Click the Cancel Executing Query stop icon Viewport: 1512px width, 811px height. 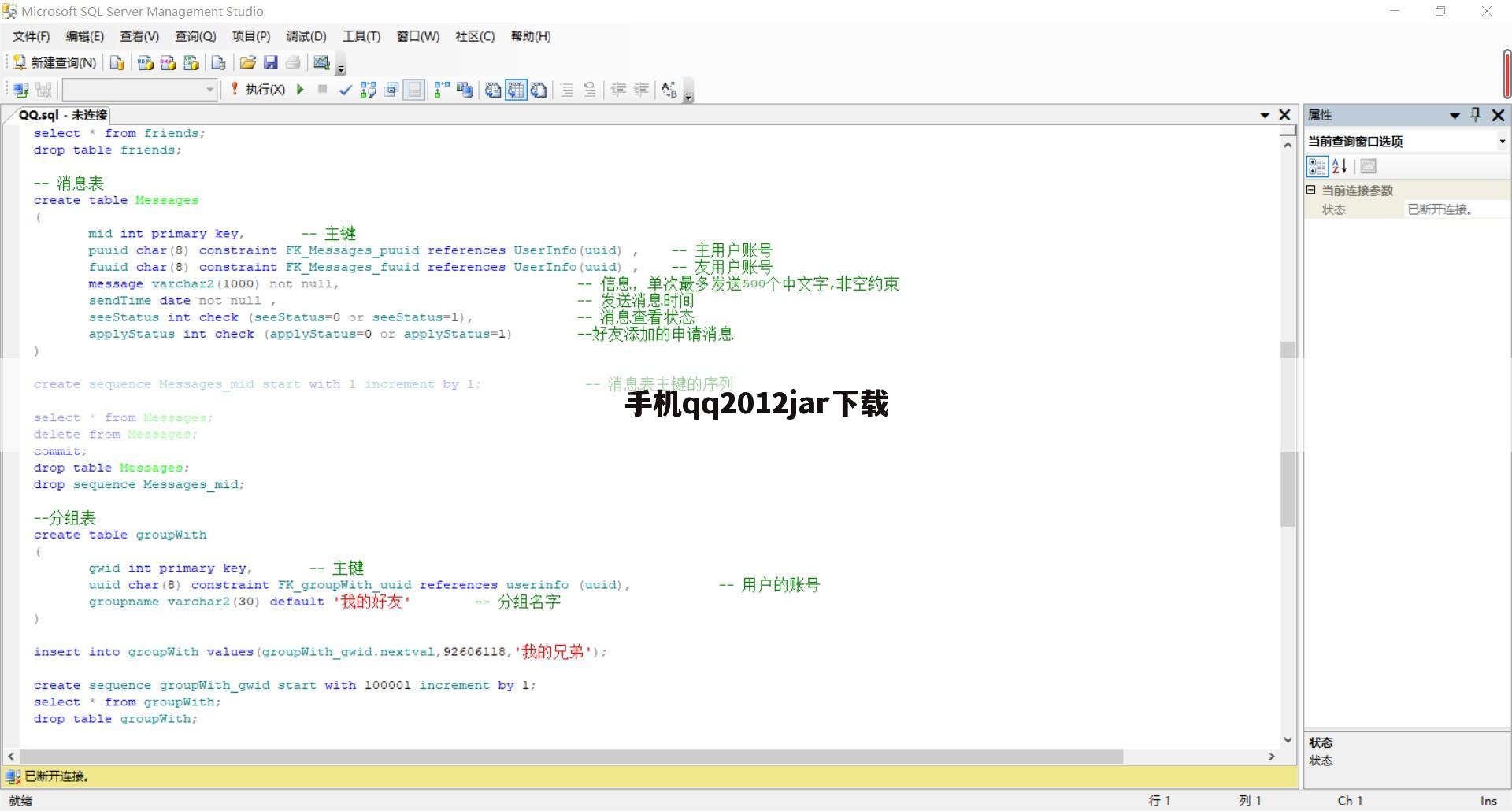pos(322,90)
